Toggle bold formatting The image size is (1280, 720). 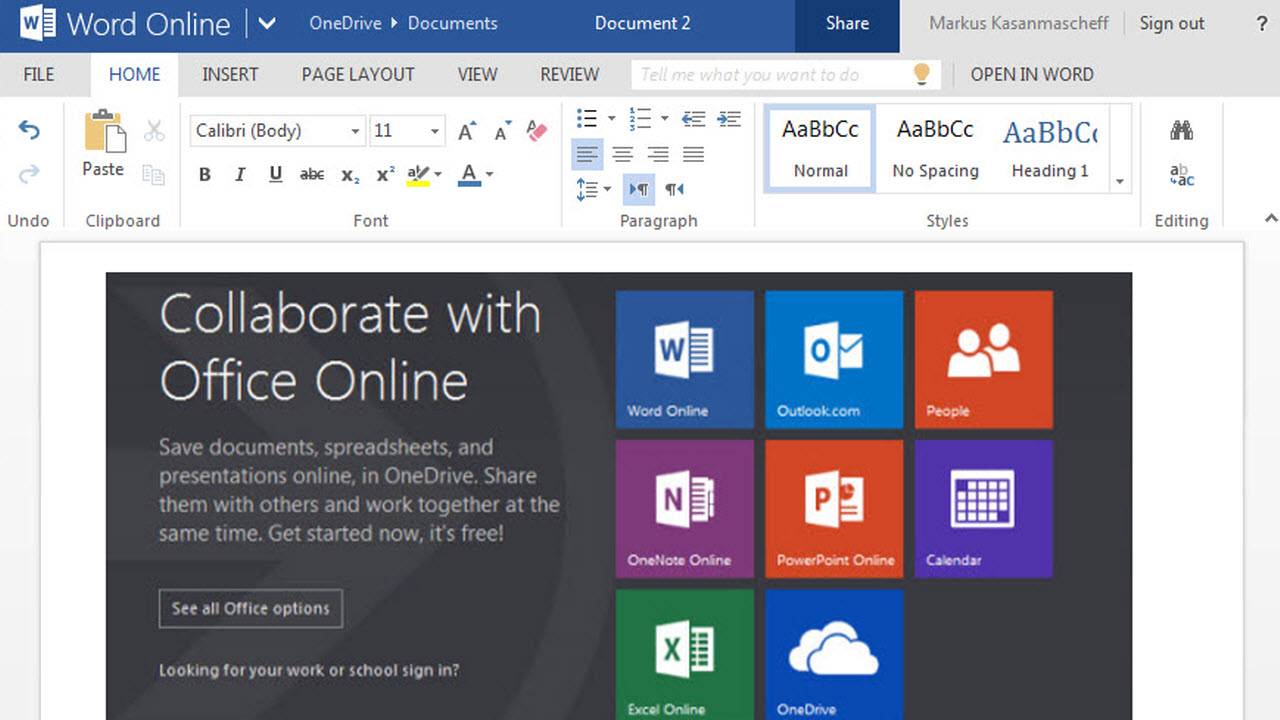point(204,174)
